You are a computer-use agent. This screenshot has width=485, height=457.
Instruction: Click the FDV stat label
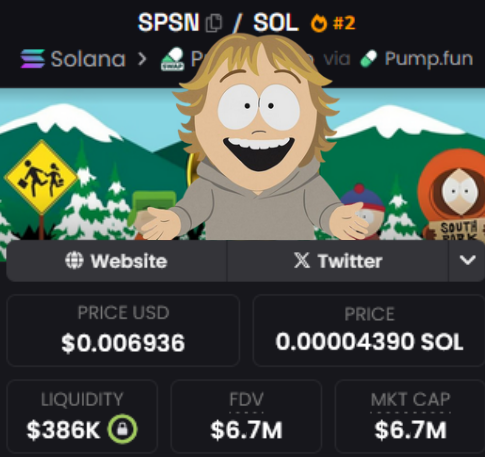coord(246,399)
